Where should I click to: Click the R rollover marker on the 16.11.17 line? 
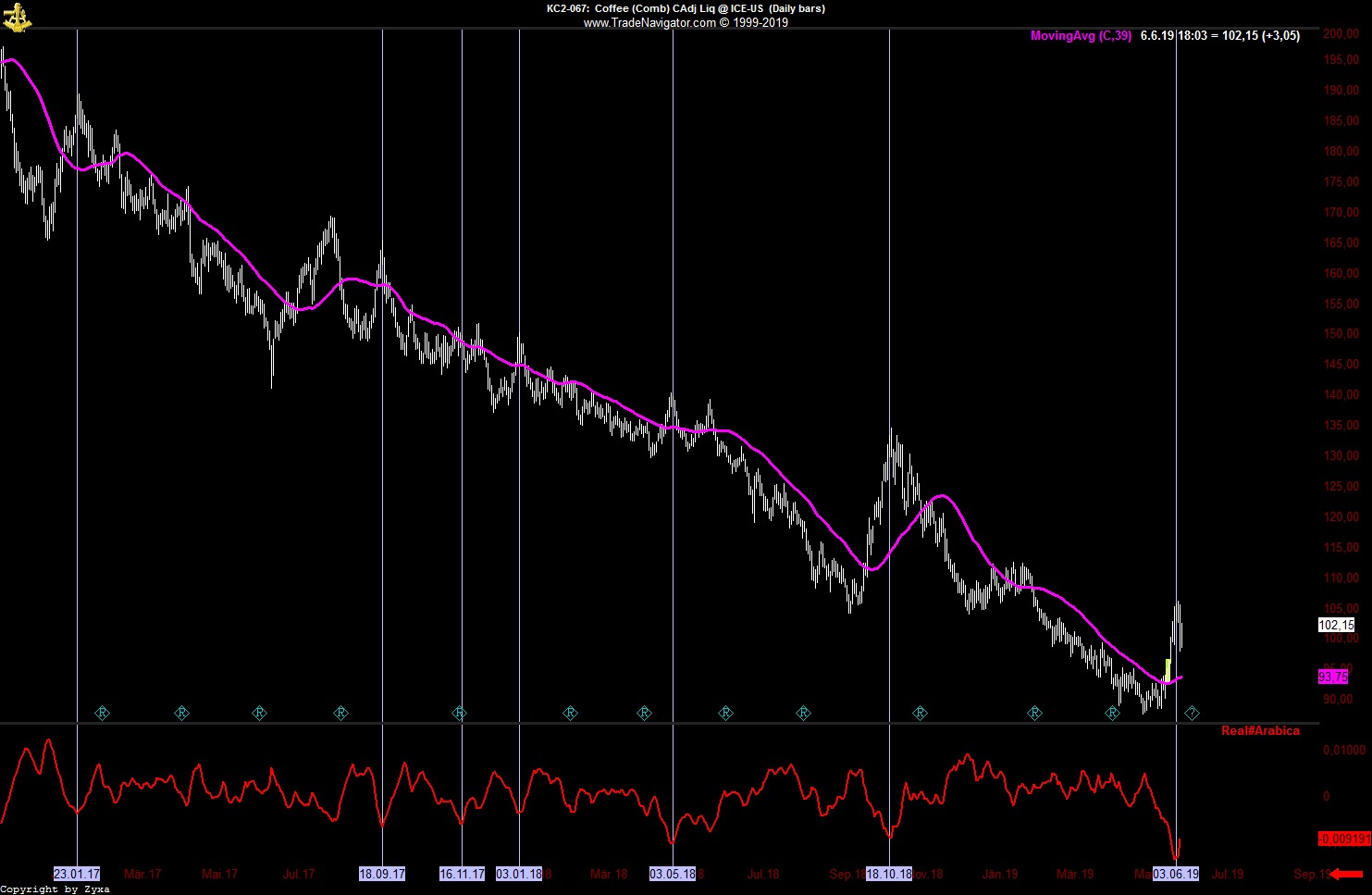click(460, 713)
